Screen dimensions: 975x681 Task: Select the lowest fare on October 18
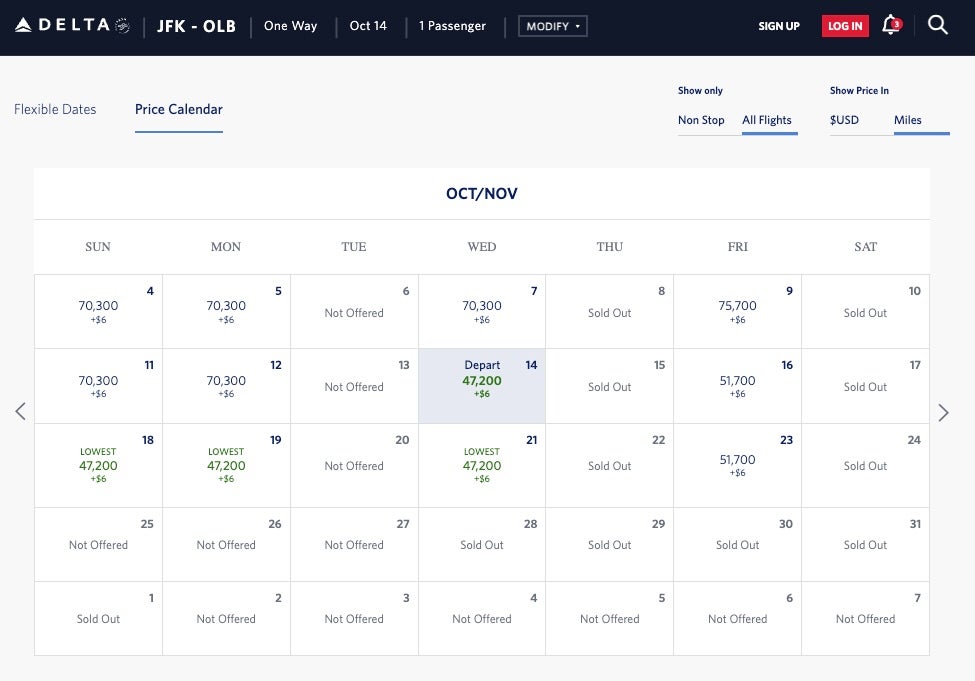click(x=98, y=465)
